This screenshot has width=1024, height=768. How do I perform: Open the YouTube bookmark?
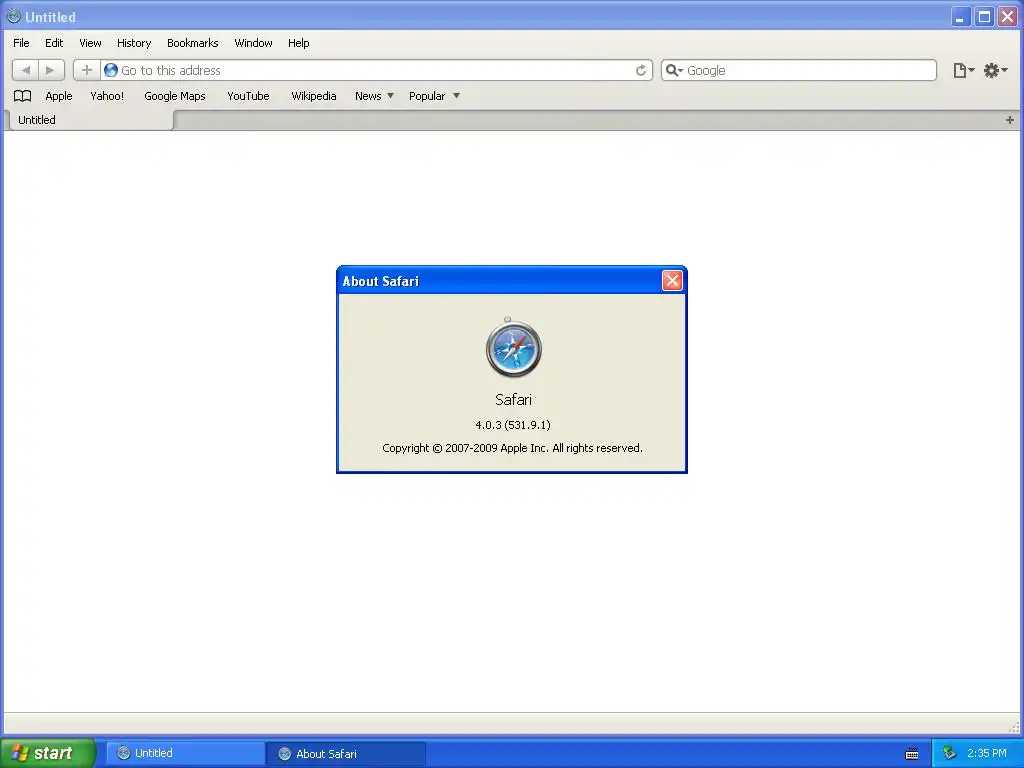click(x=248, y=96)
